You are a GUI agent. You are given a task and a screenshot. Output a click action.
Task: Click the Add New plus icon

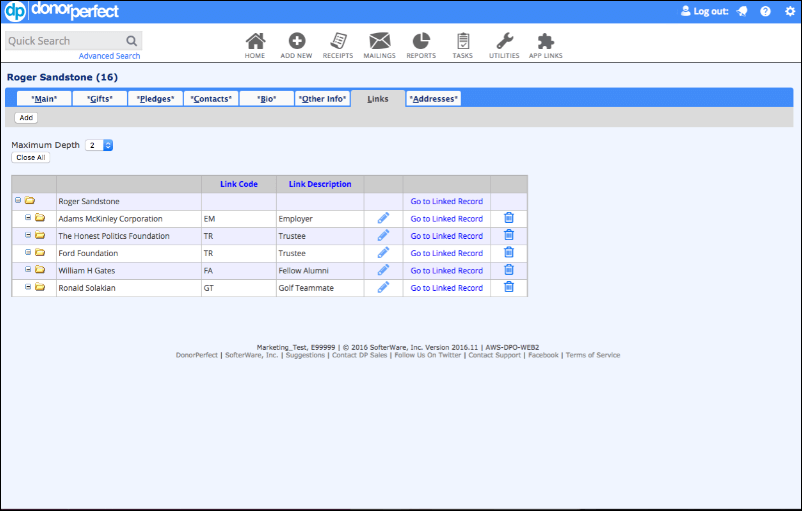[x=297, y=40]
